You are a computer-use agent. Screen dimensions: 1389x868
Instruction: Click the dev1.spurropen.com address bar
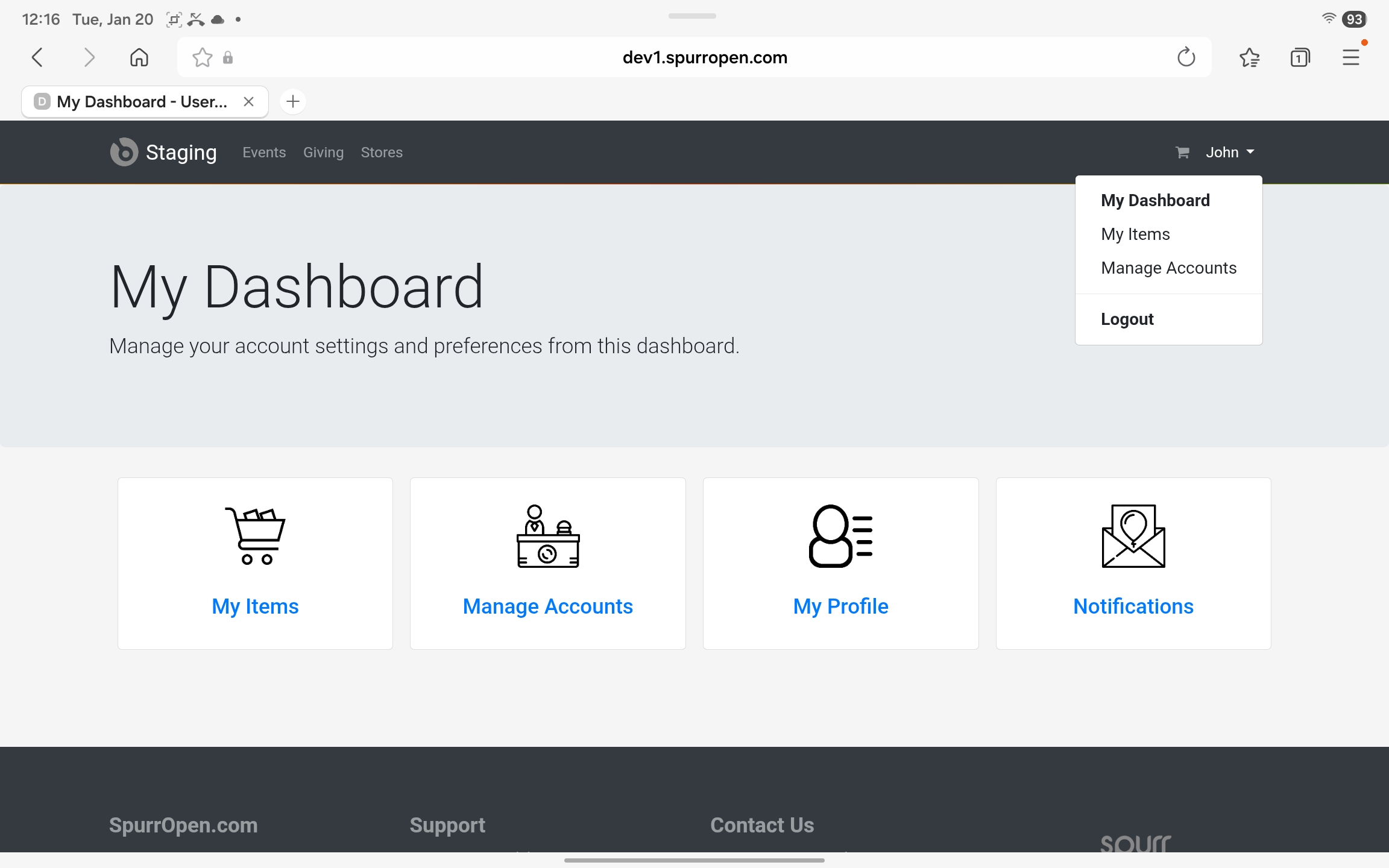(x=704, y=58)
